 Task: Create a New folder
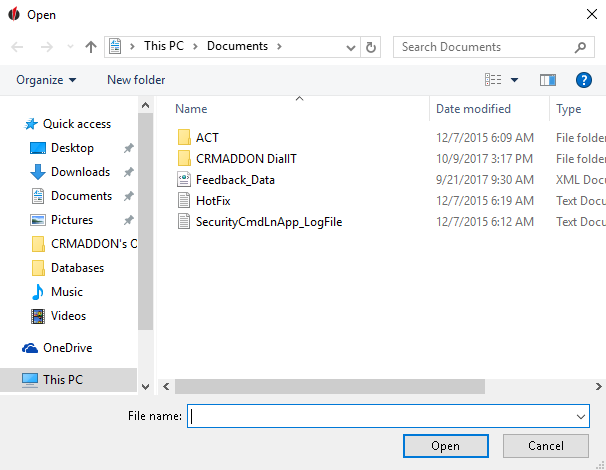[x=136, y=80]
